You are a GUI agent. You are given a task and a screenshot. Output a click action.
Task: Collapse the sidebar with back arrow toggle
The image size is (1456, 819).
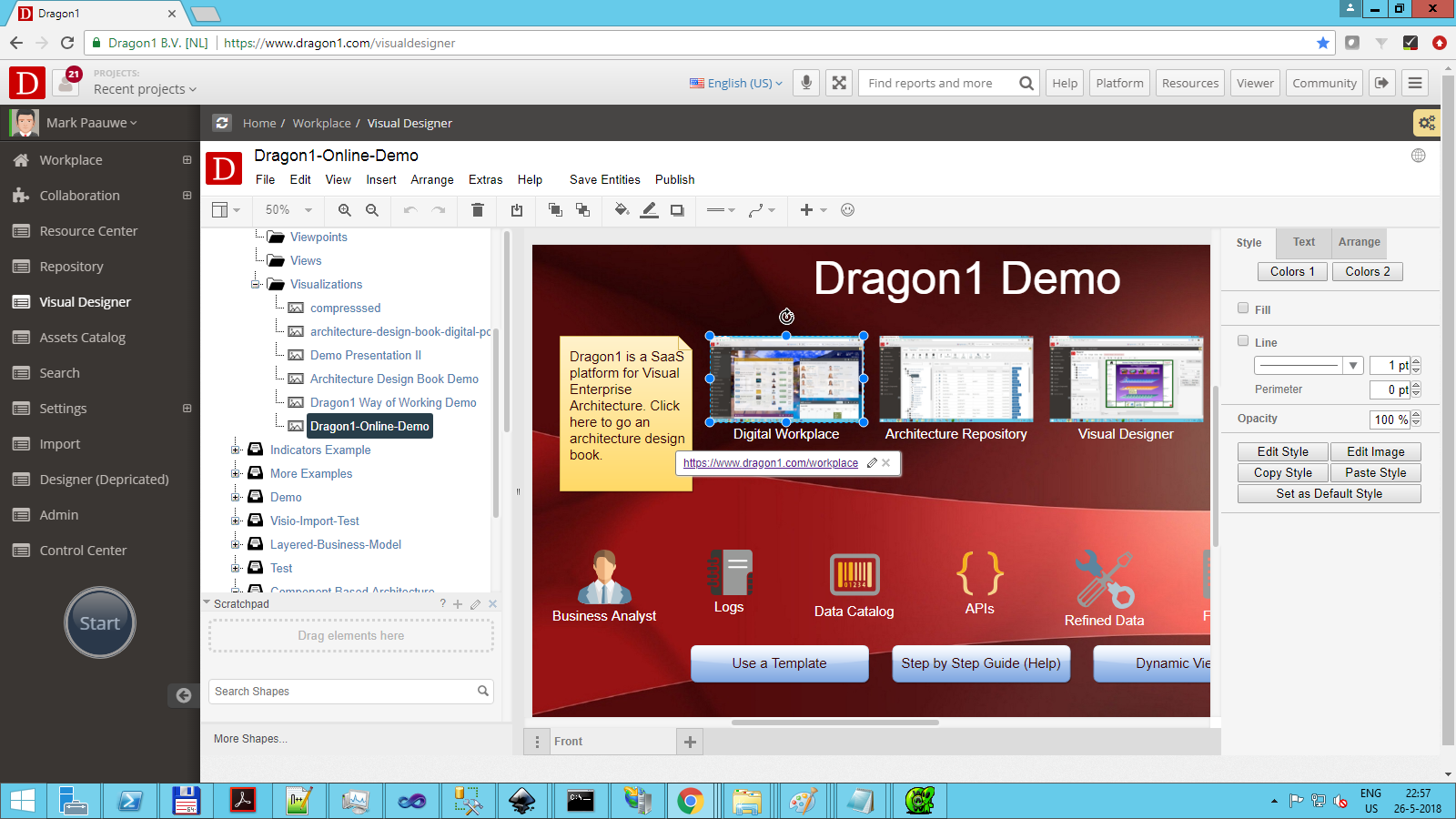(x=184, y=695)
